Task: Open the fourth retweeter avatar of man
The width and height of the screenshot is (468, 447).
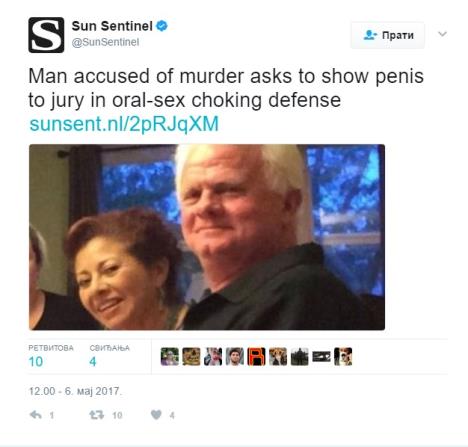Action: tap(235, 356)
